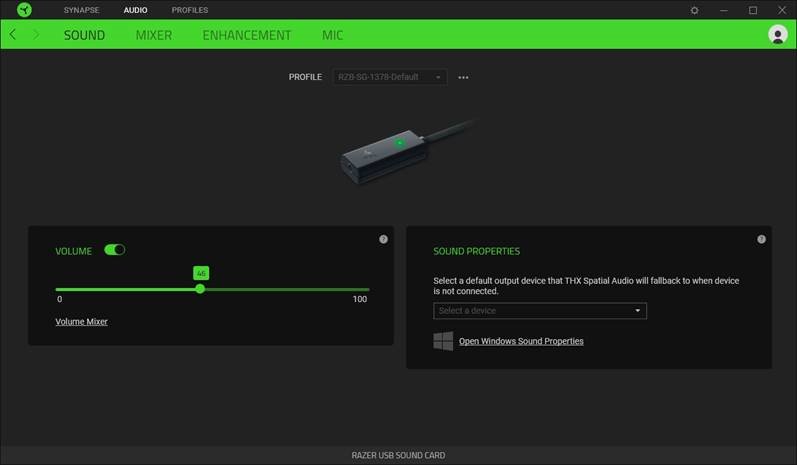Click the Razer logo icon
This screenshot has width=797, height=465.
pyautogui.click(x=24, y=10)
